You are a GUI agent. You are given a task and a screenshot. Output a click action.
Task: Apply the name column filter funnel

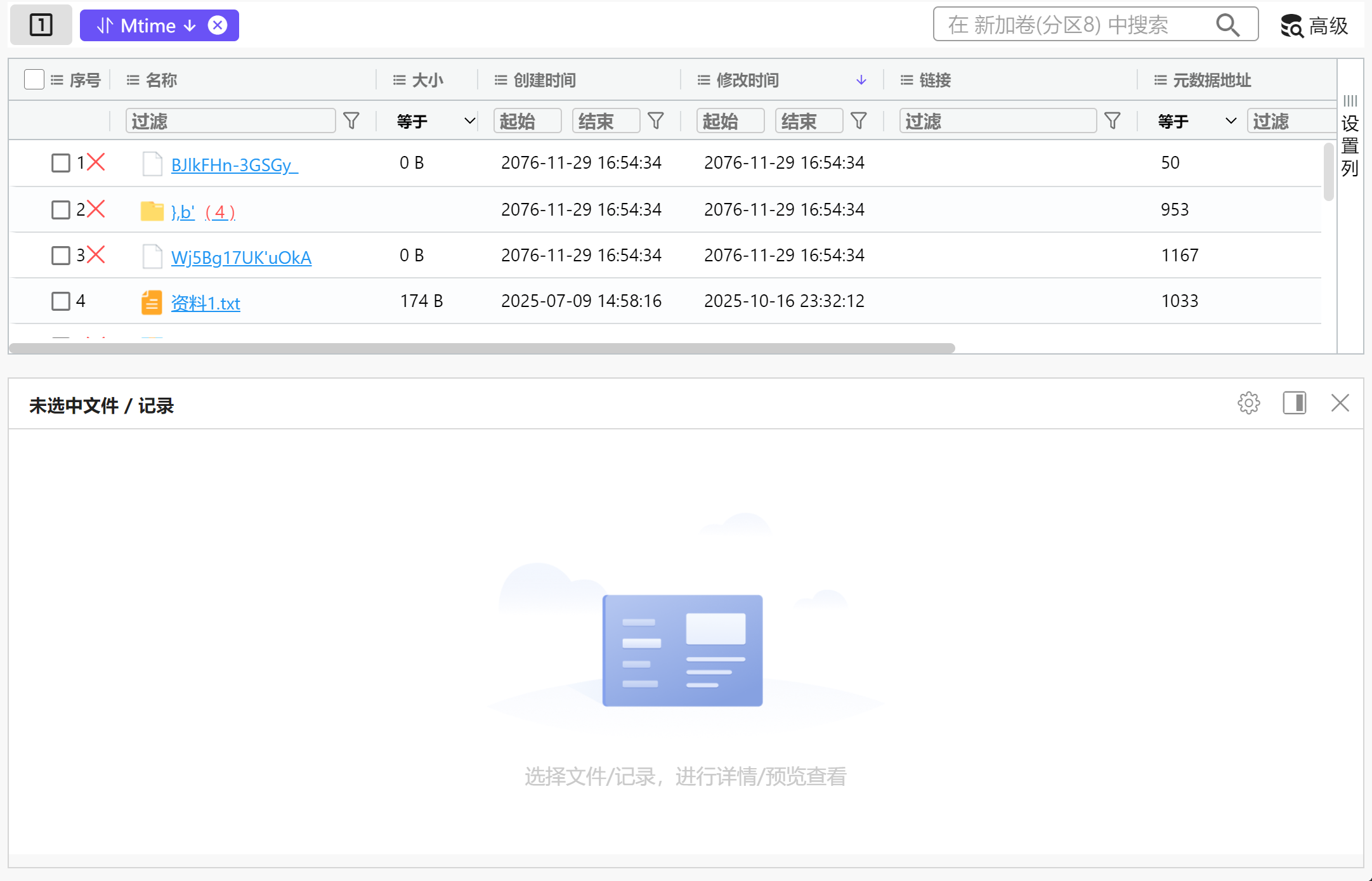point(351,121)
